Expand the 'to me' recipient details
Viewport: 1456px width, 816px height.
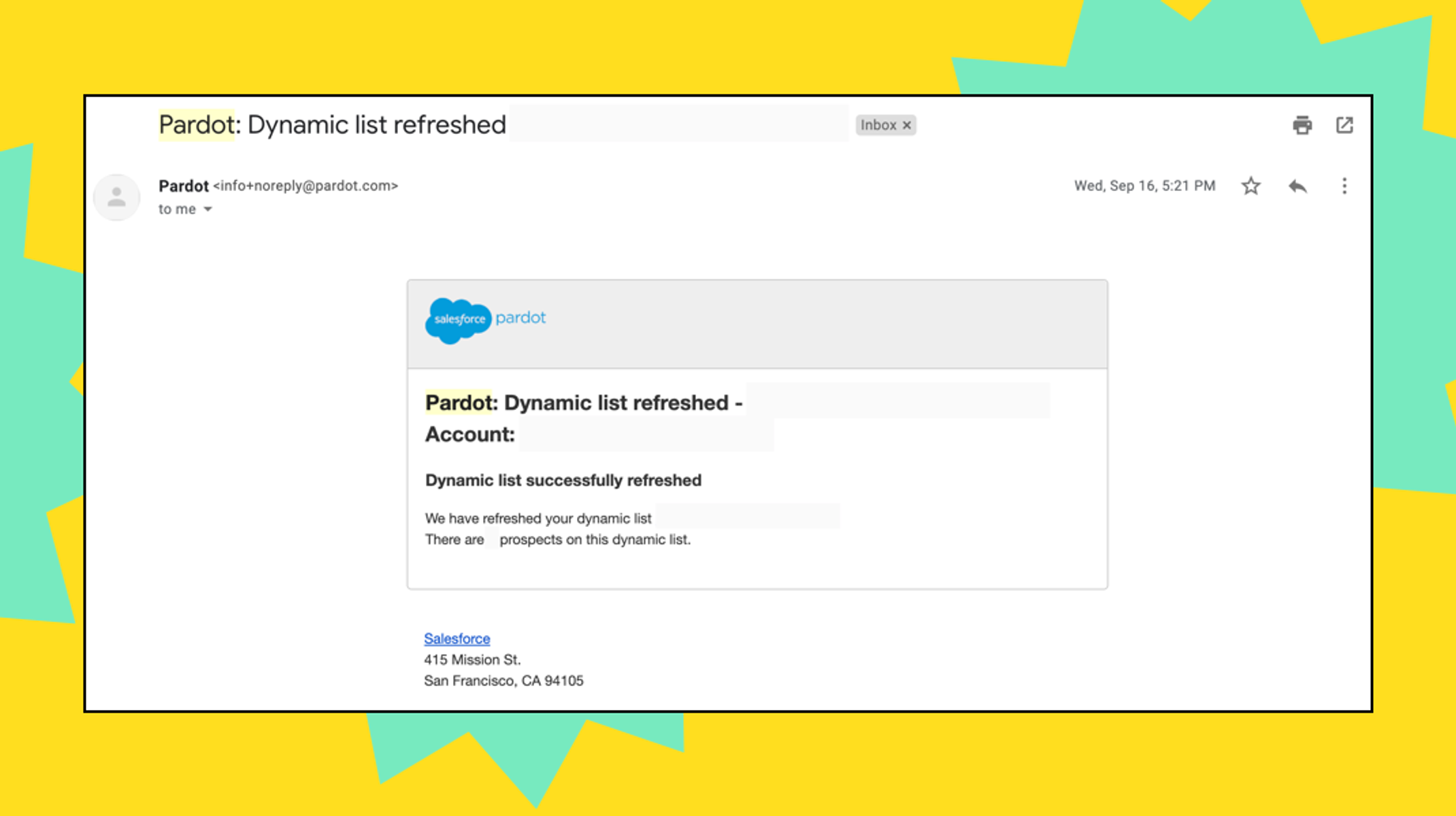pyautogui.click(x=208, y=209)
